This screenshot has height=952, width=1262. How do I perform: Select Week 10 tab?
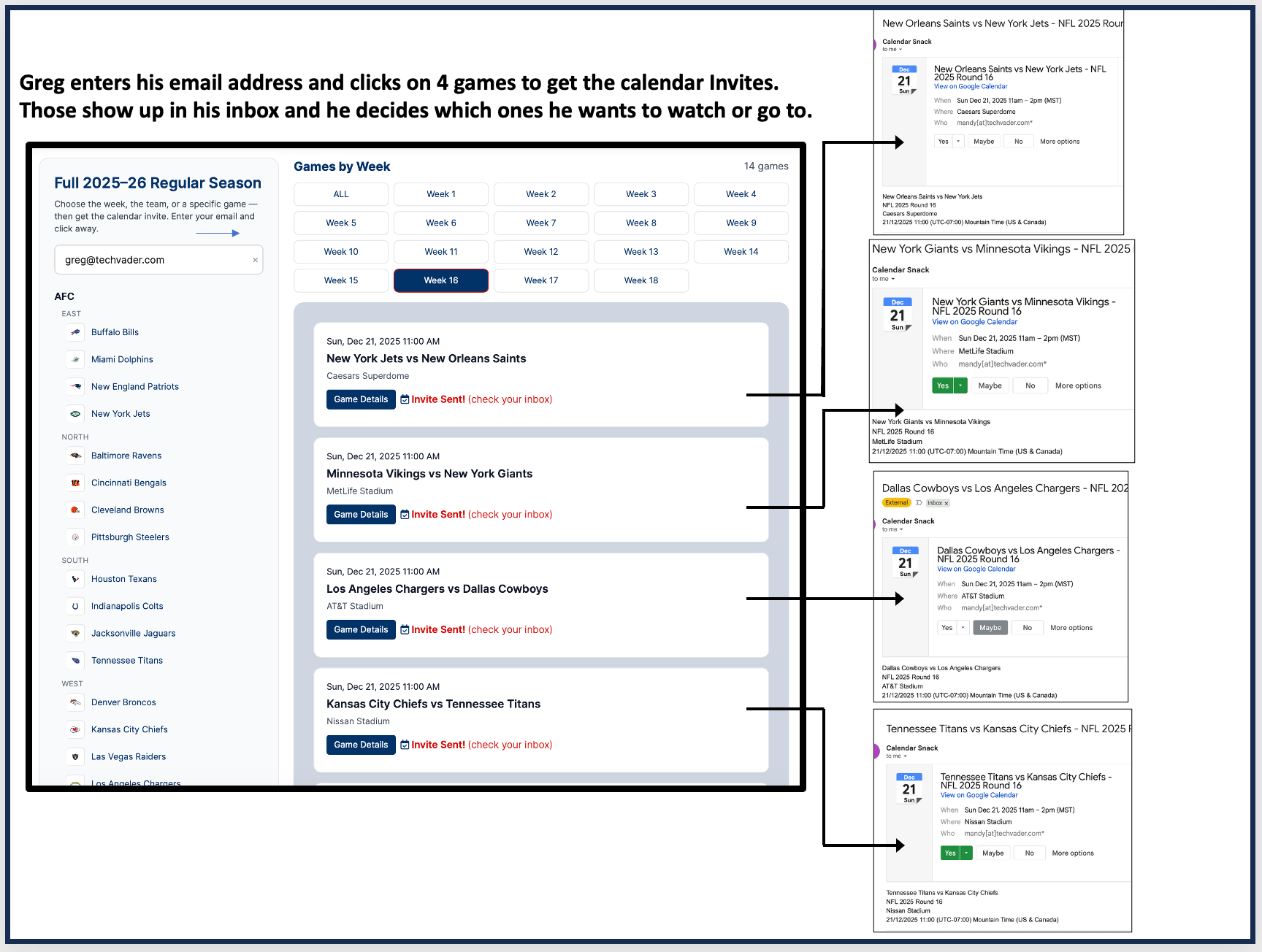tap(341, 252)
